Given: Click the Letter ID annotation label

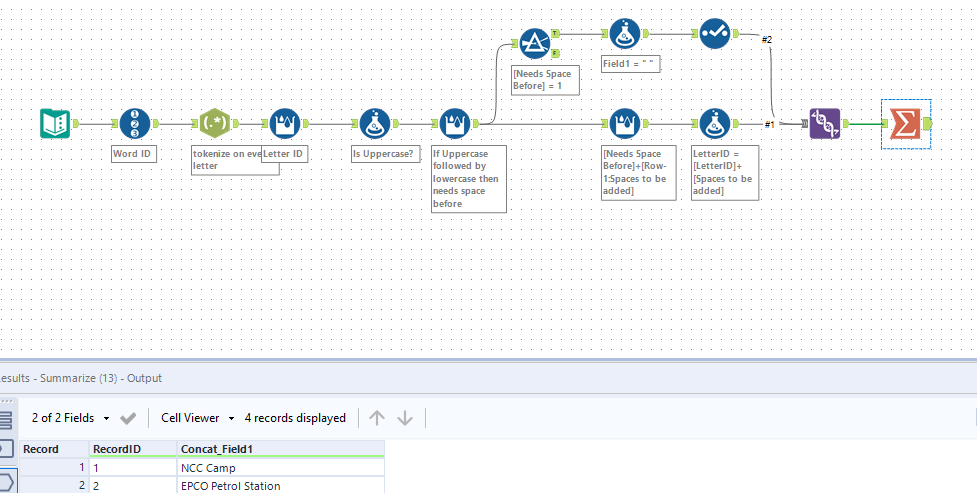Looking at the screenshot, I should click(285, 154).
